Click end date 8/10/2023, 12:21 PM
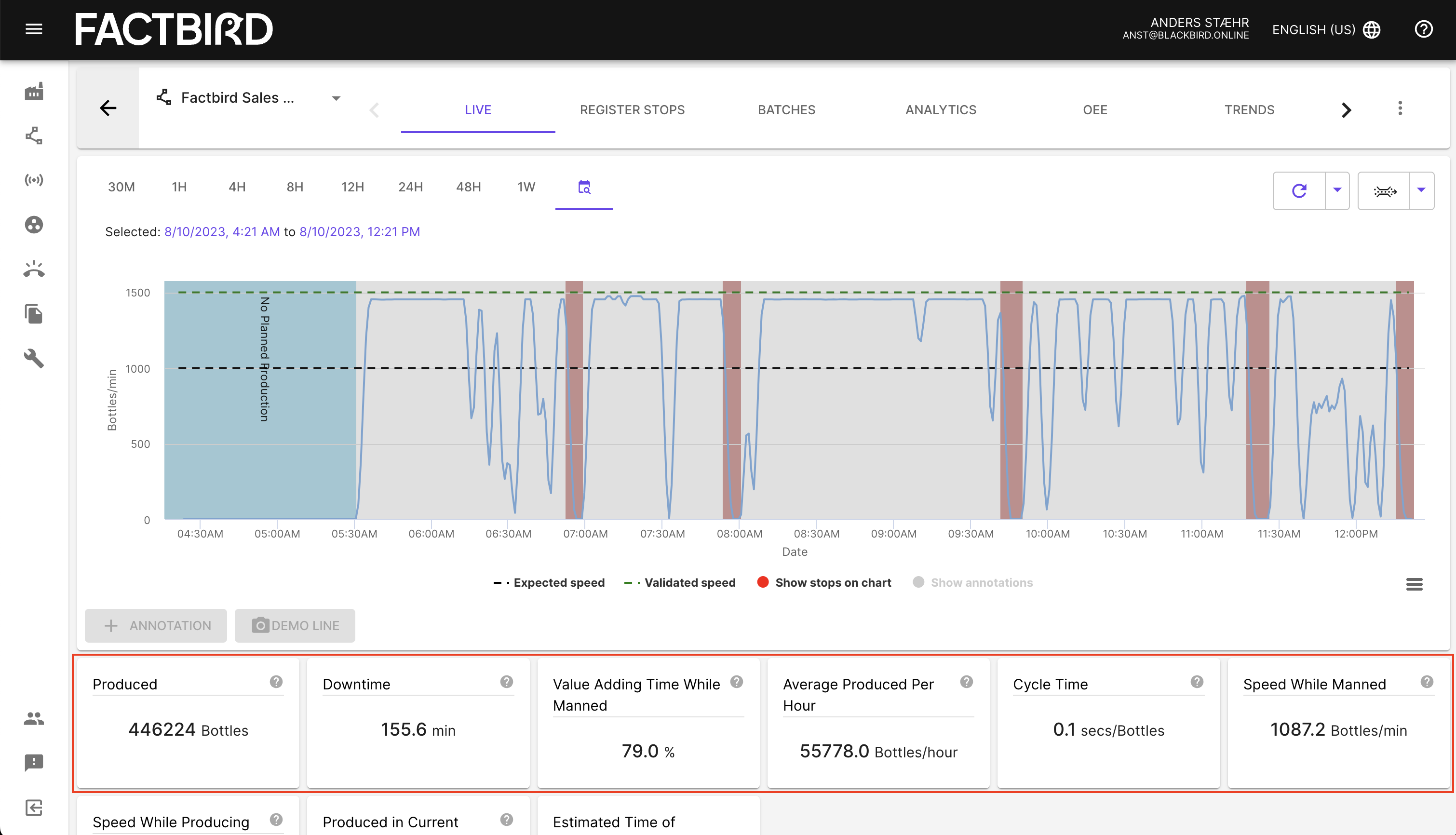Image resolution: width=1456 pixels, height=835 pixels. pos(360,232)
